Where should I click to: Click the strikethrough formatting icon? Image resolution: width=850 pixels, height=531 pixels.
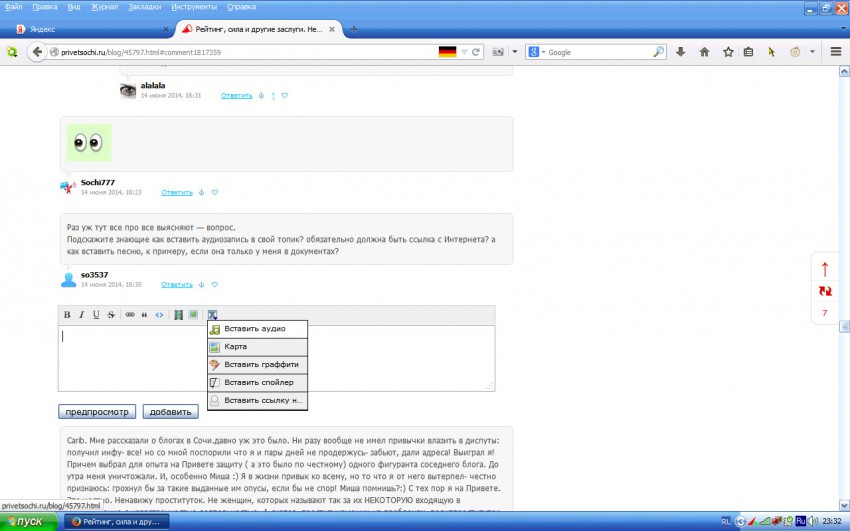(110, 315)
